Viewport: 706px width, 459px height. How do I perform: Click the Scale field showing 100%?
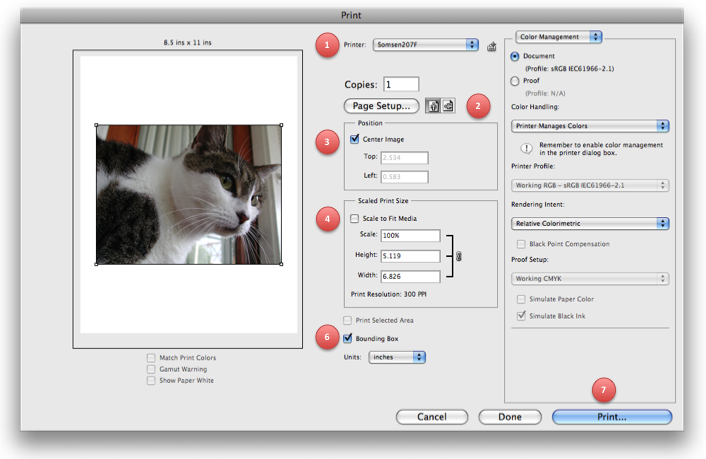pos(410,236)
